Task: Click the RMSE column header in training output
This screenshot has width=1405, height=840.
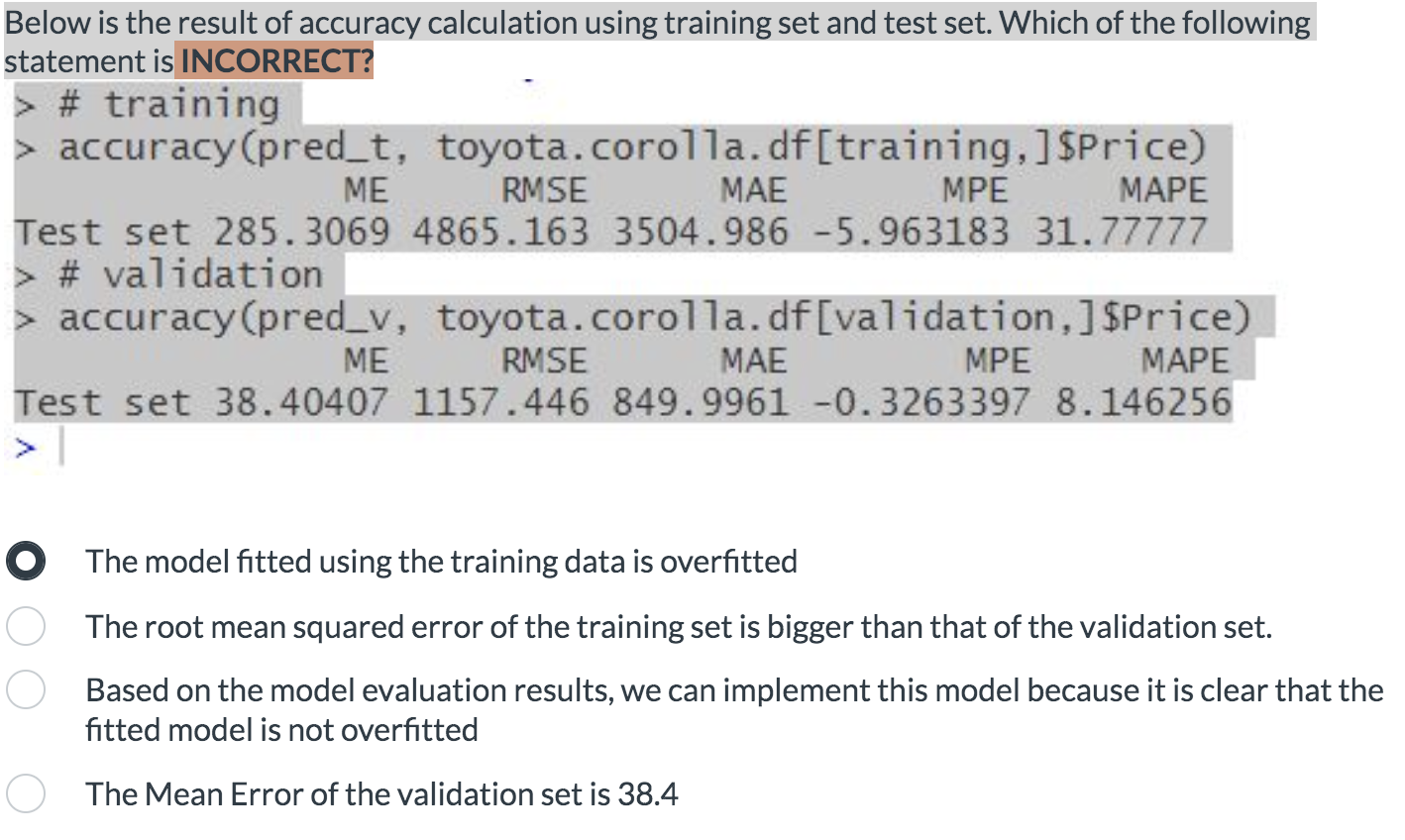Action: (x=543, y=188)
